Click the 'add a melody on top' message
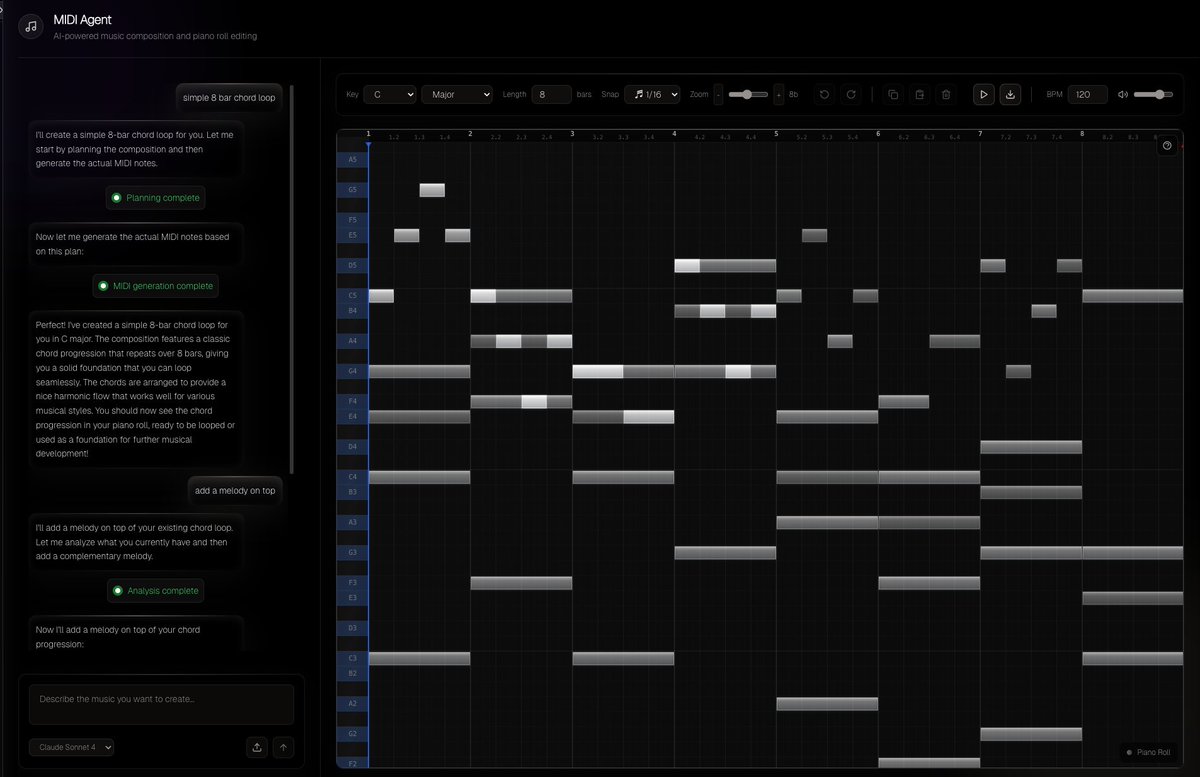1200x777 pixels. [x=235, y=491]
